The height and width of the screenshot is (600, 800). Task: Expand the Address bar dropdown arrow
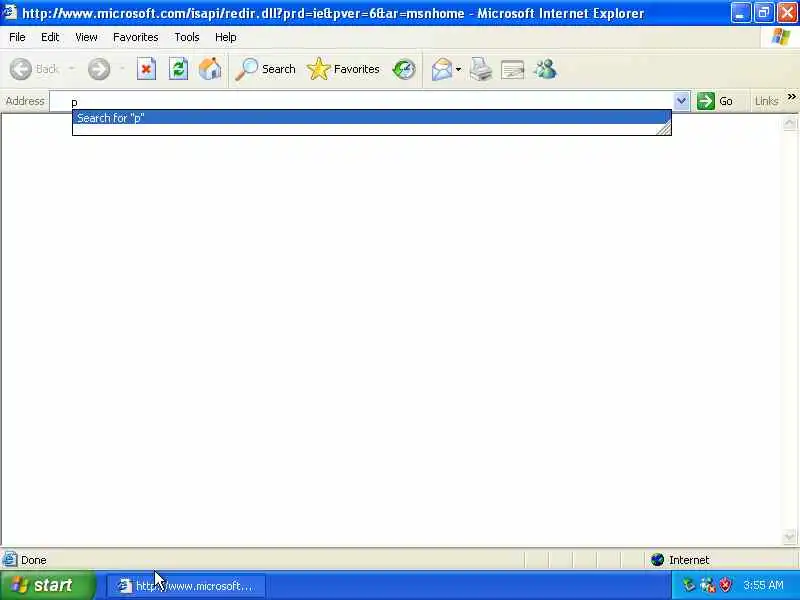pyautogui.click(x=681, y=101)
